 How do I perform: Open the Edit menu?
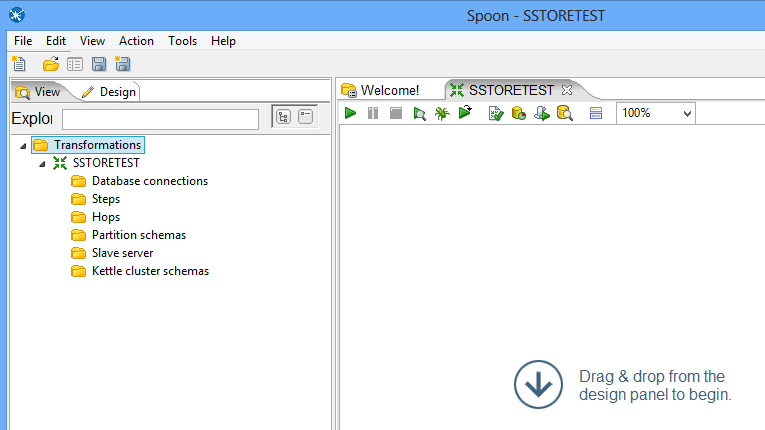[x=56, y=41]
